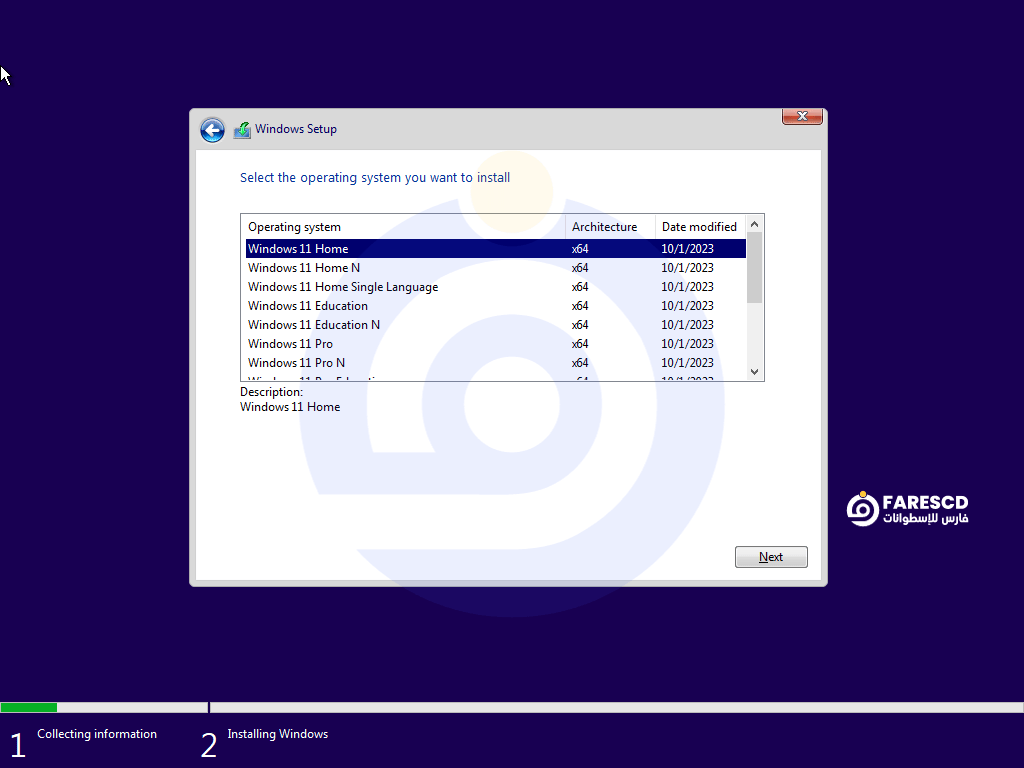
Task: Click the Windows Setup title icon
Action: (242, 130)
